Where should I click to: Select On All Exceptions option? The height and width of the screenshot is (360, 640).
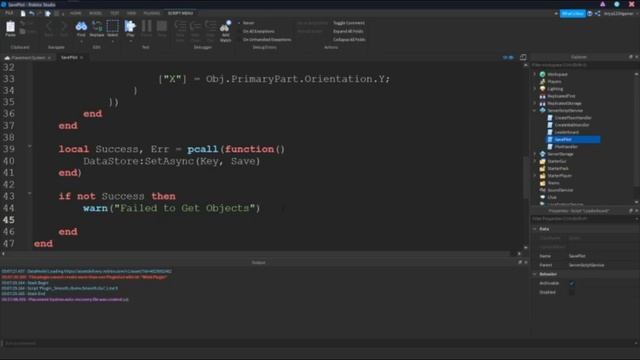(258, 31)
